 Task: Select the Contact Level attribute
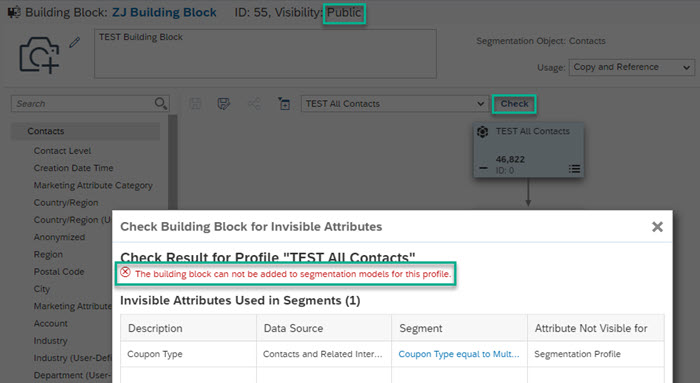coord(62,151)
